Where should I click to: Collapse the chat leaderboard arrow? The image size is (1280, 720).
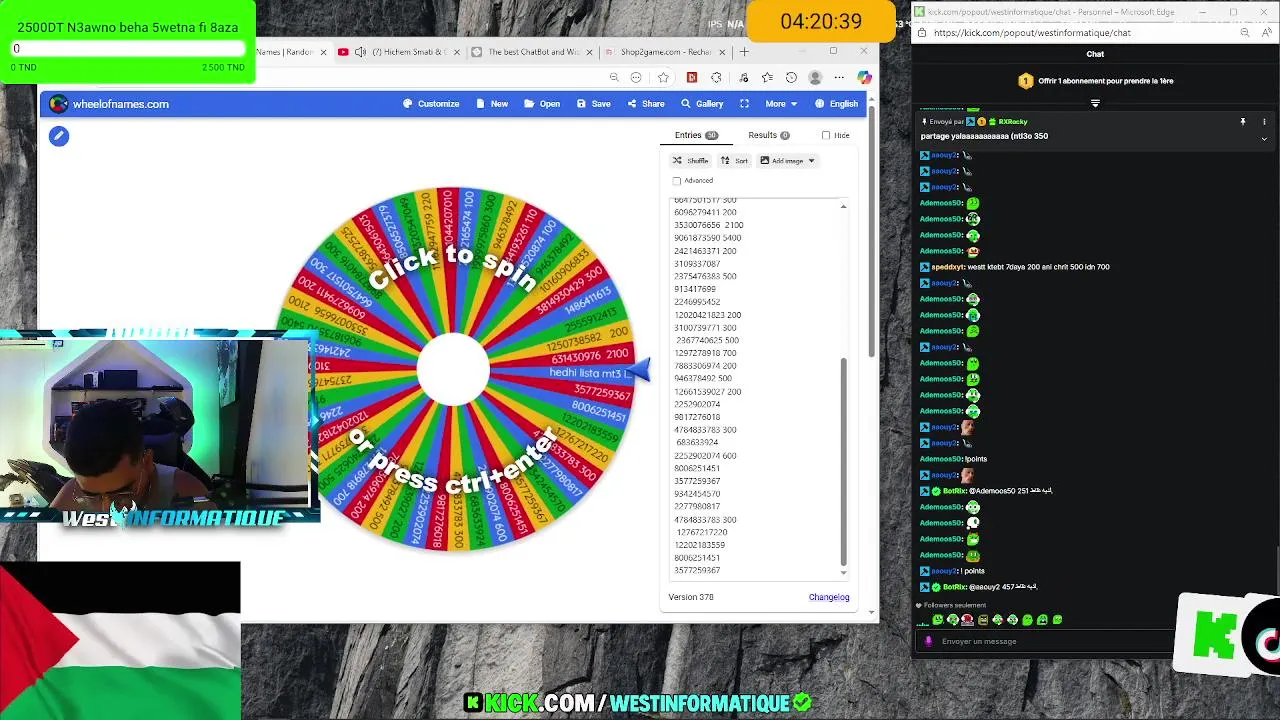coord(1095,103)
